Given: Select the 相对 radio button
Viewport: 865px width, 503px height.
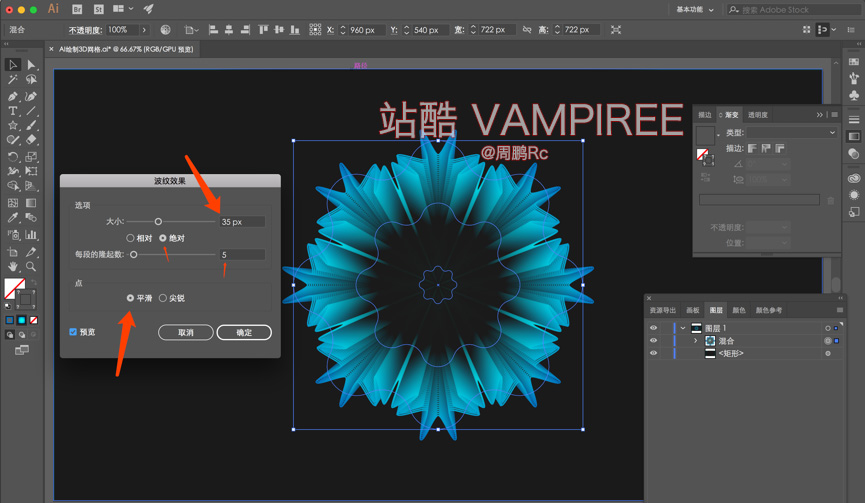Looking at the screenshot, I should click(x=130, y=238).
